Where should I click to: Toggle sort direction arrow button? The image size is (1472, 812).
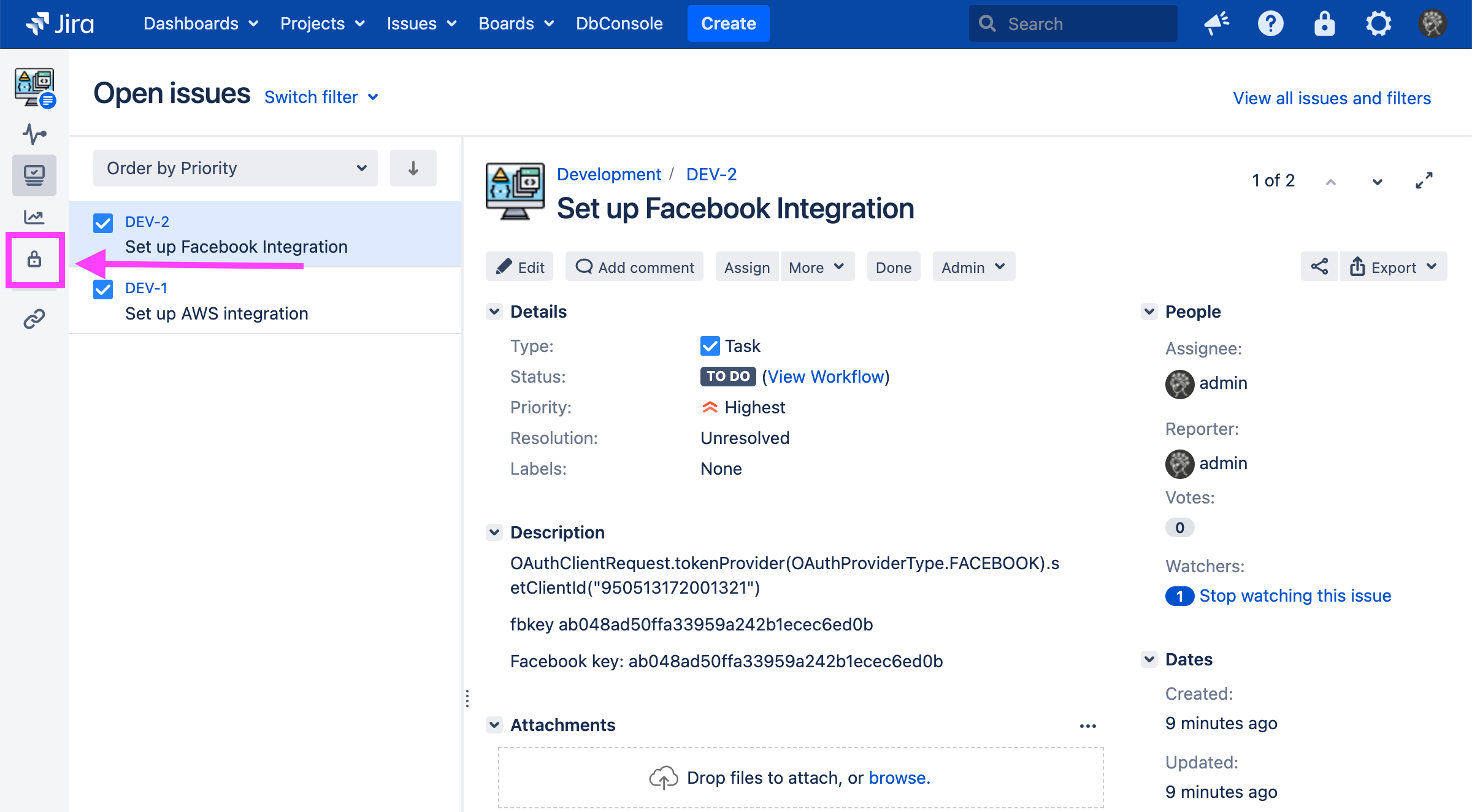413,168
